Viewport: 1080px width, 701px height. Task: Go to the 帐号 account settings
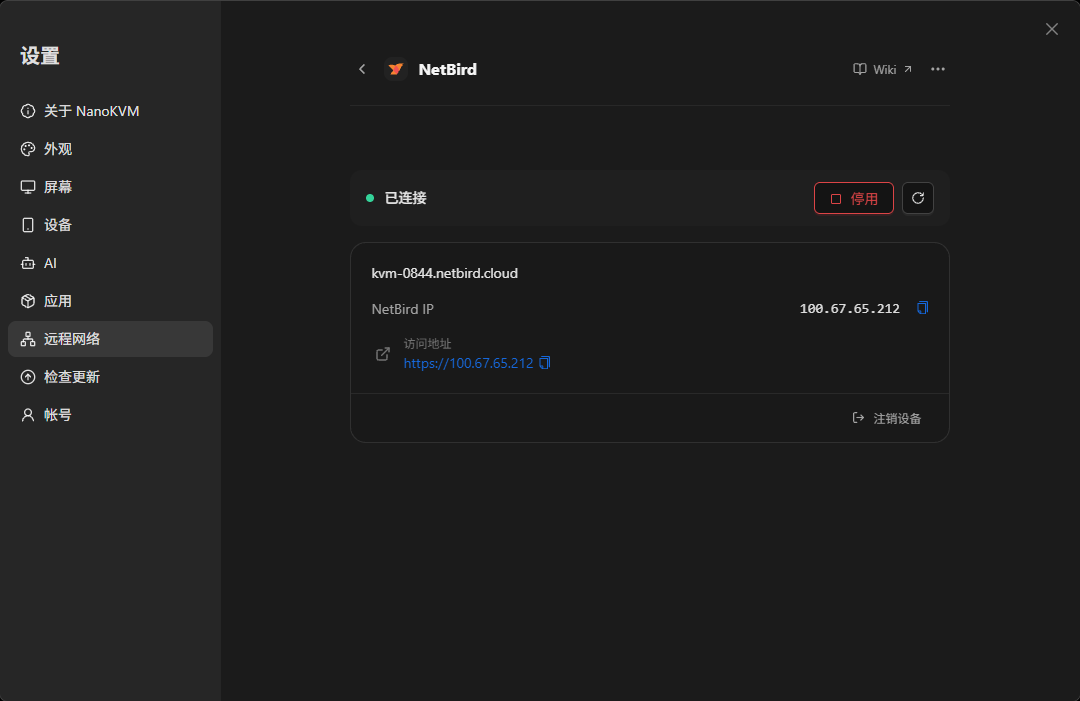pos(110,415)
